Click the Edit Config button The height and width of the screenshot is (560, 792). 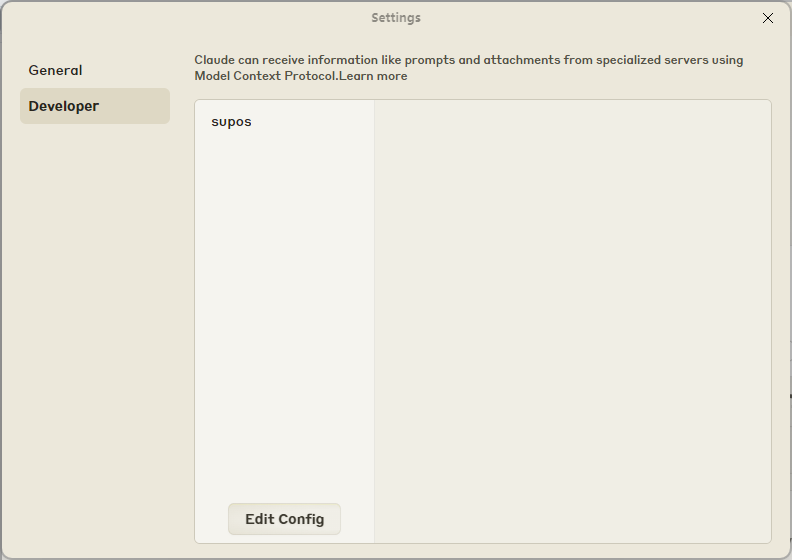(x=284, y=519)
